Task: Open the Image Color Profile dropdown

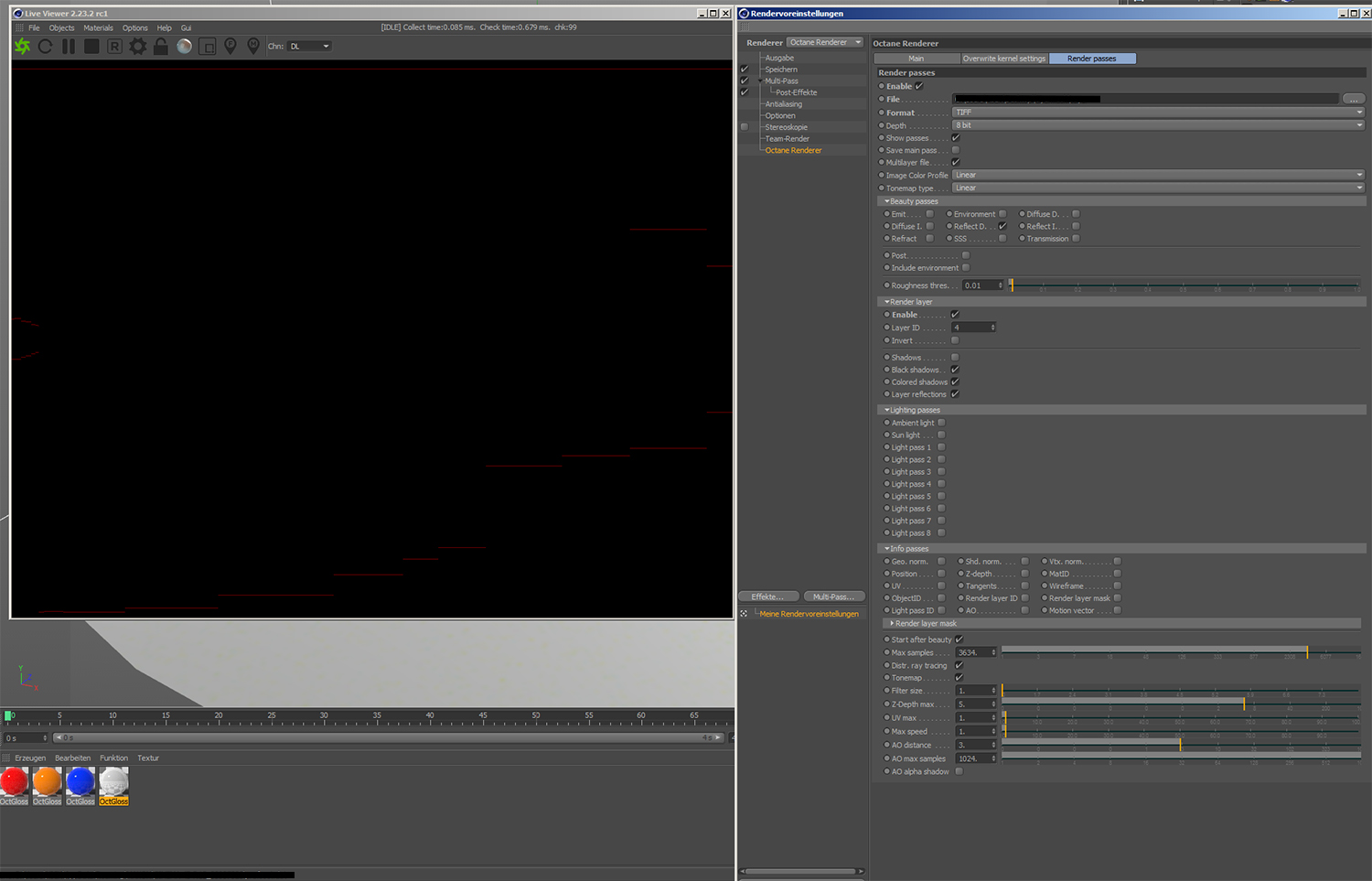Action: pos(1158,175)
